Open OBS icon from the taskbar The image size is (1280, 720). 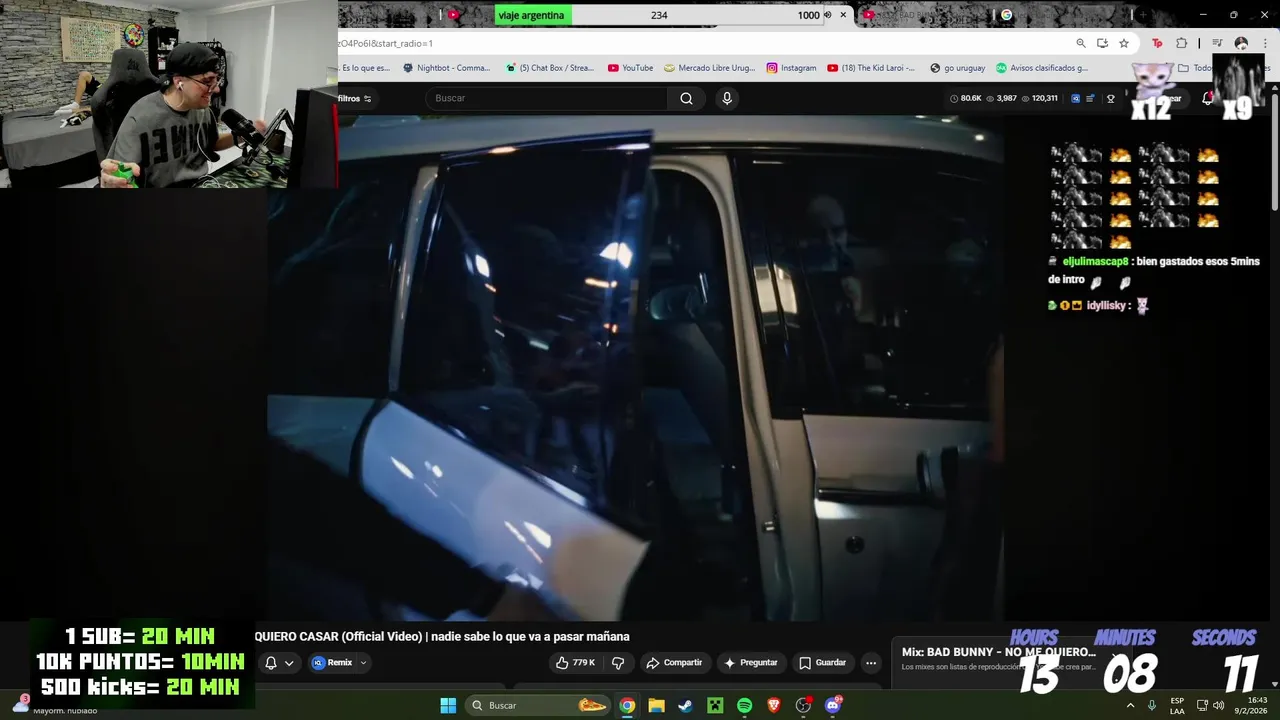803,705
